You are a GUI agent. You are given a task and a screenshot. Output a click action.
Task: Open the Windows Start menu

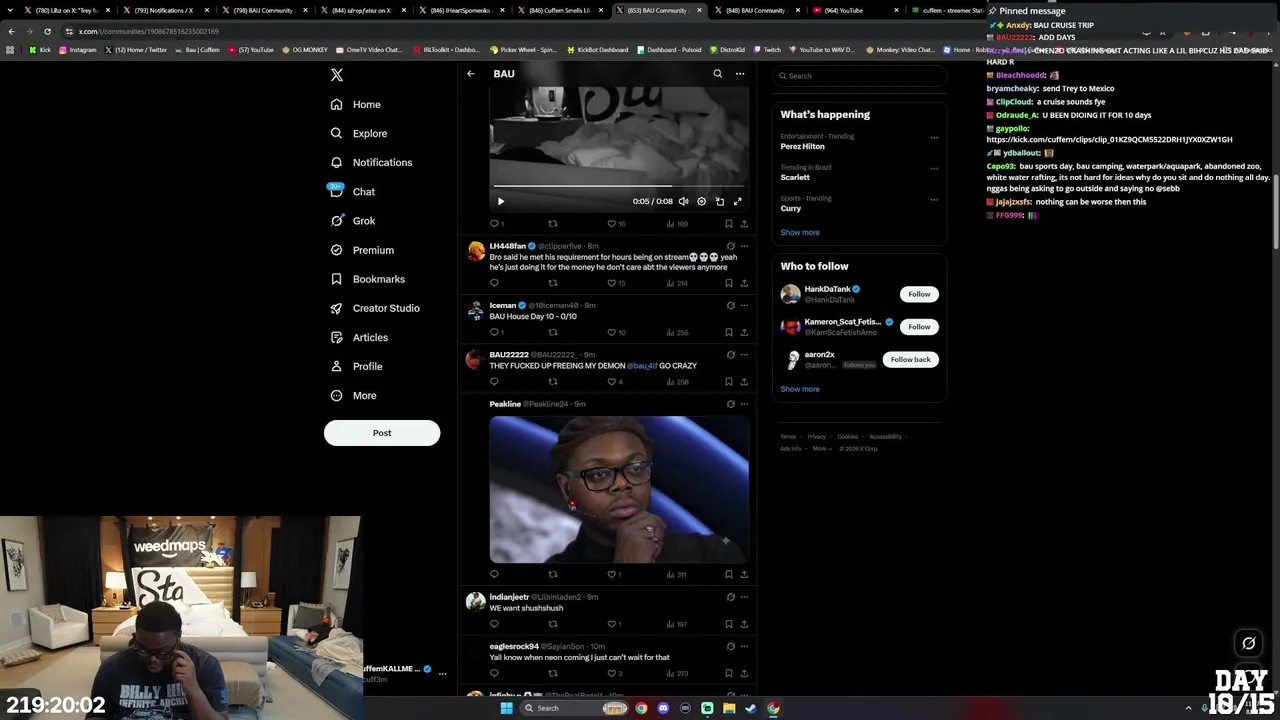click(506, 708)
